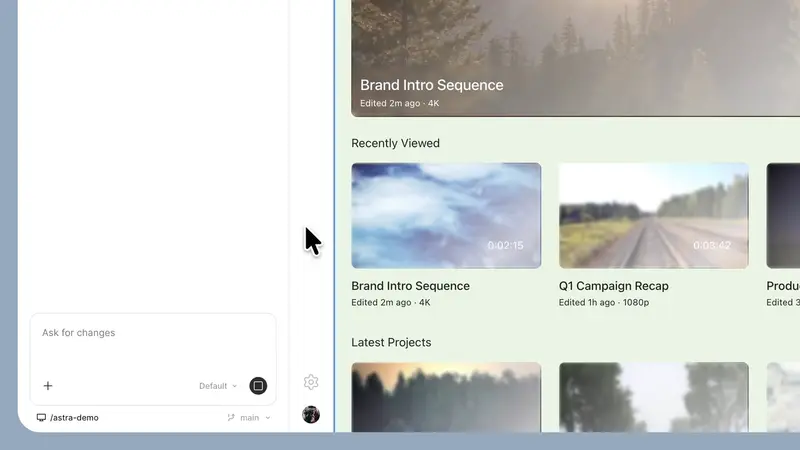The height and width of the screenshot is (450, 800).
Task: Open the first sunset forest thumbnail in Latest Projects
Action: [446, 397]
